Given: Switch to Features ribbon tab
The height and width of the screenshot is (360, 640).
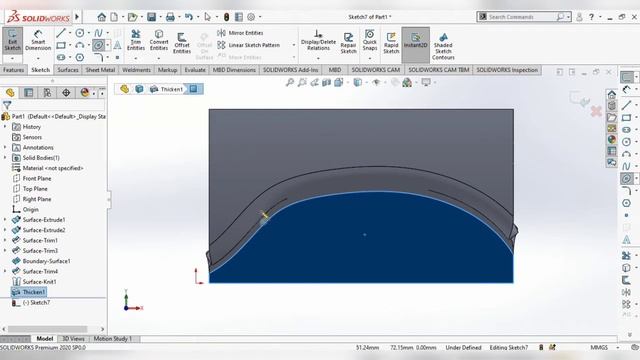Looking at the screenshot, I should coord(13,70).
